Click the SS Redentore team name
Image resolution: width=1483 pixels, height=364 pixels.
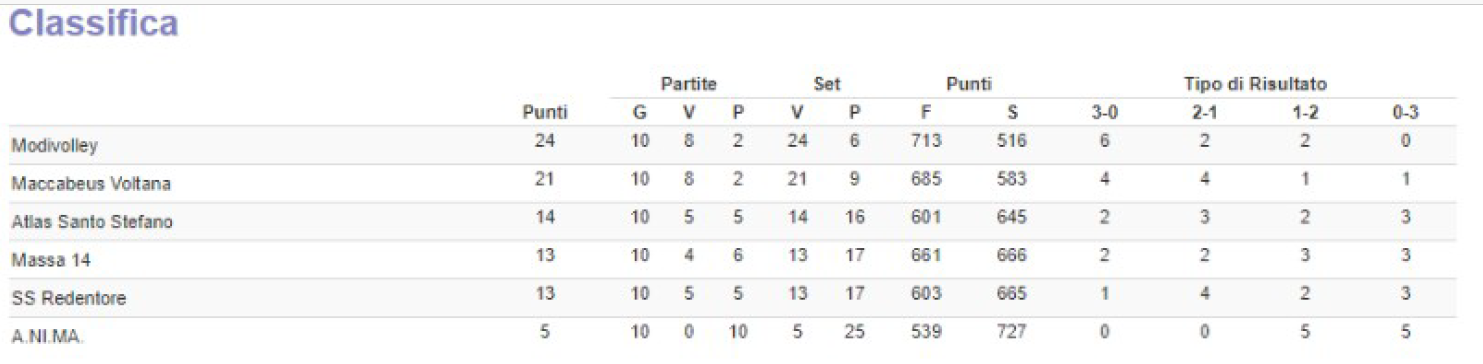click(69, 298)
